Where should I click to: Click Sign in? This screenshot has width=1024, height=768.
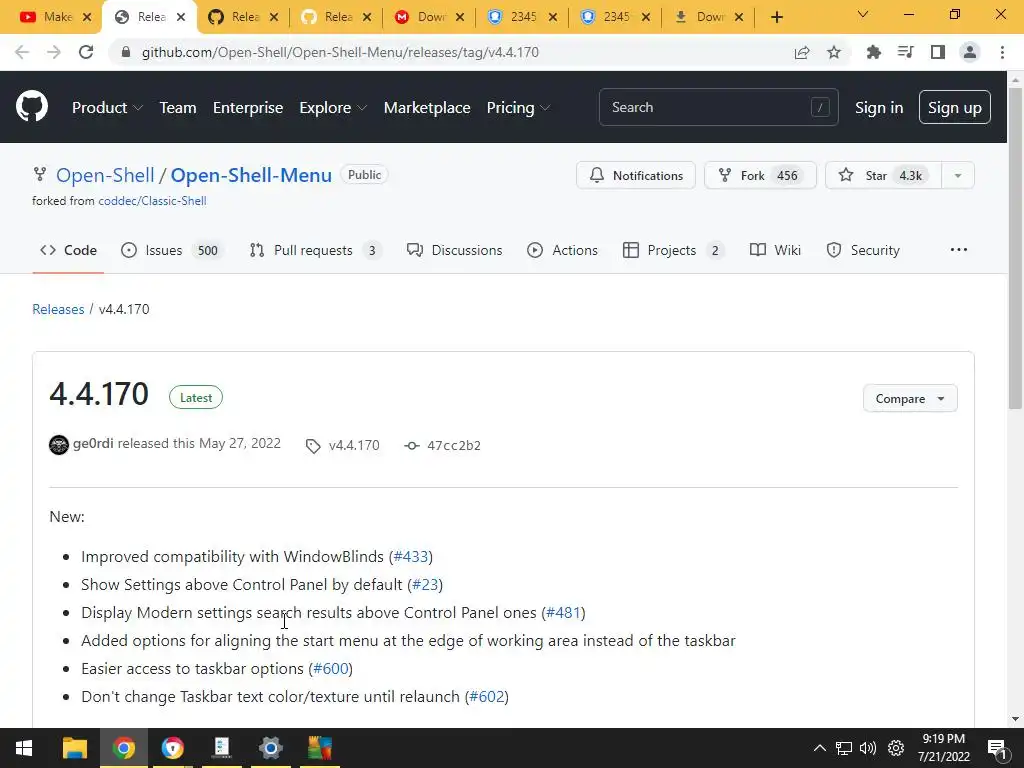879,108
